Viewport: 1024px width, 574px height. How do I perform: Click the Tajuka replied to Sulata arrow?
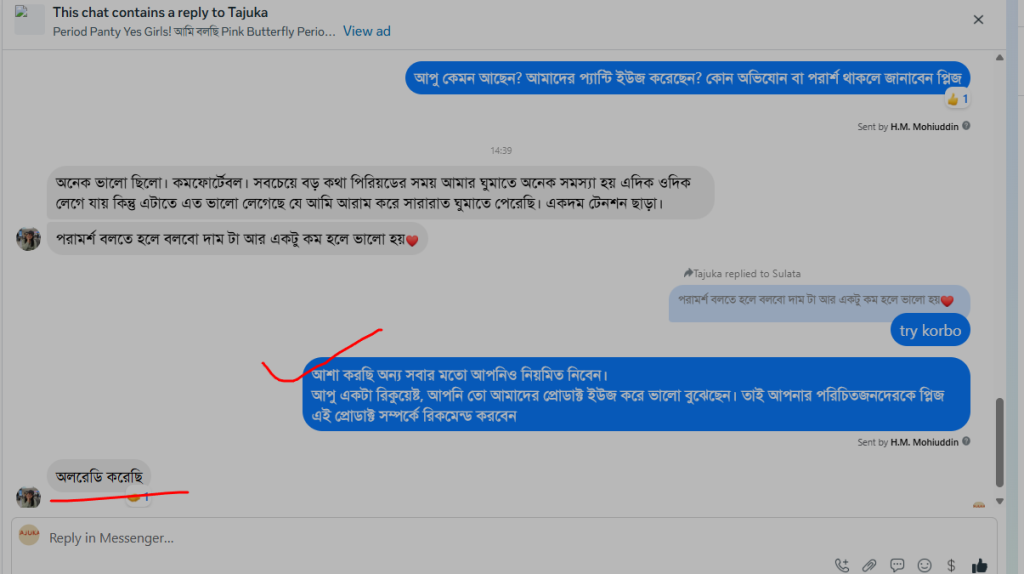688,273
